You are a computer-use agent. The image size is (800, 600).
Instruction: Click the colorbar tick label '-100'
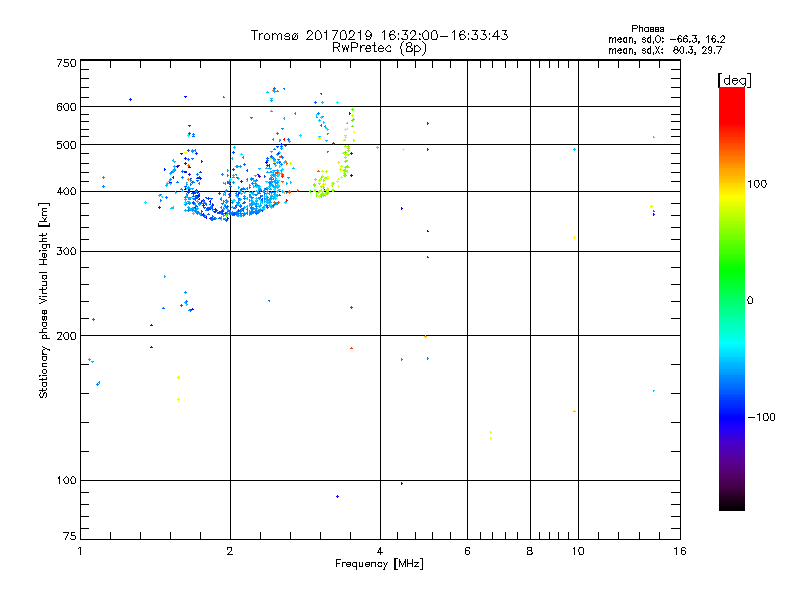click(x=761, y=417)
